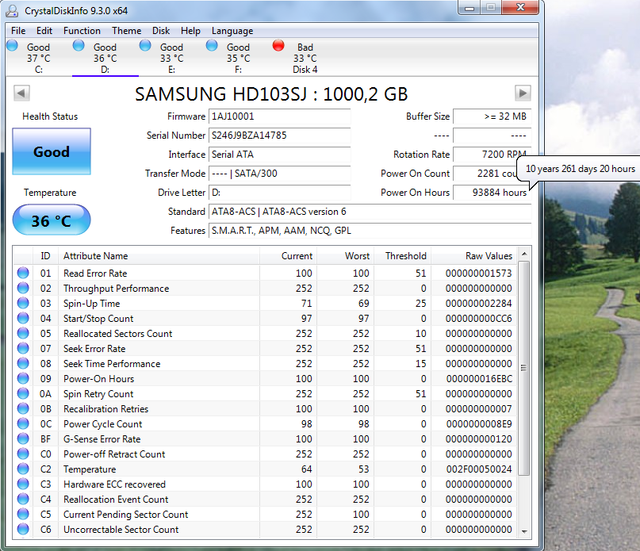The width and height of the screenshot is (640, 551).
Task: Click the Serial Number field
Action: [x=280, y=136]
